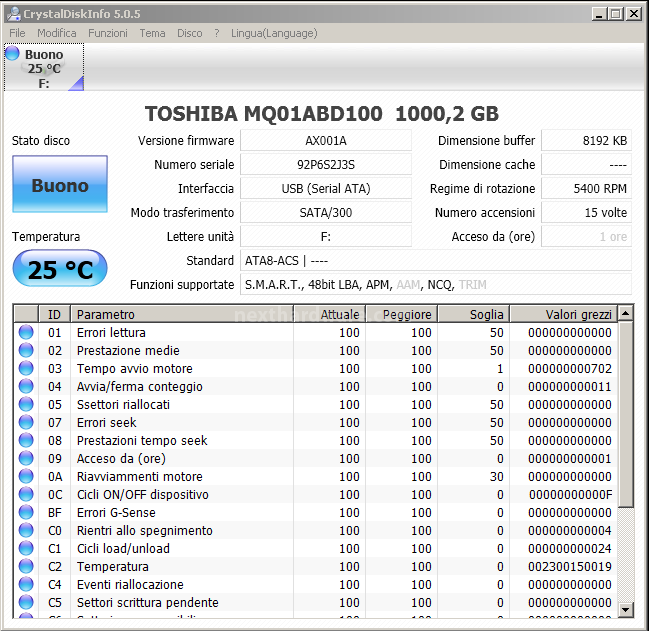Viewport: 649px width, 631px height.
Task: Maximize the CrystalDiskInfo window
Action: click(x=616, y=14)
